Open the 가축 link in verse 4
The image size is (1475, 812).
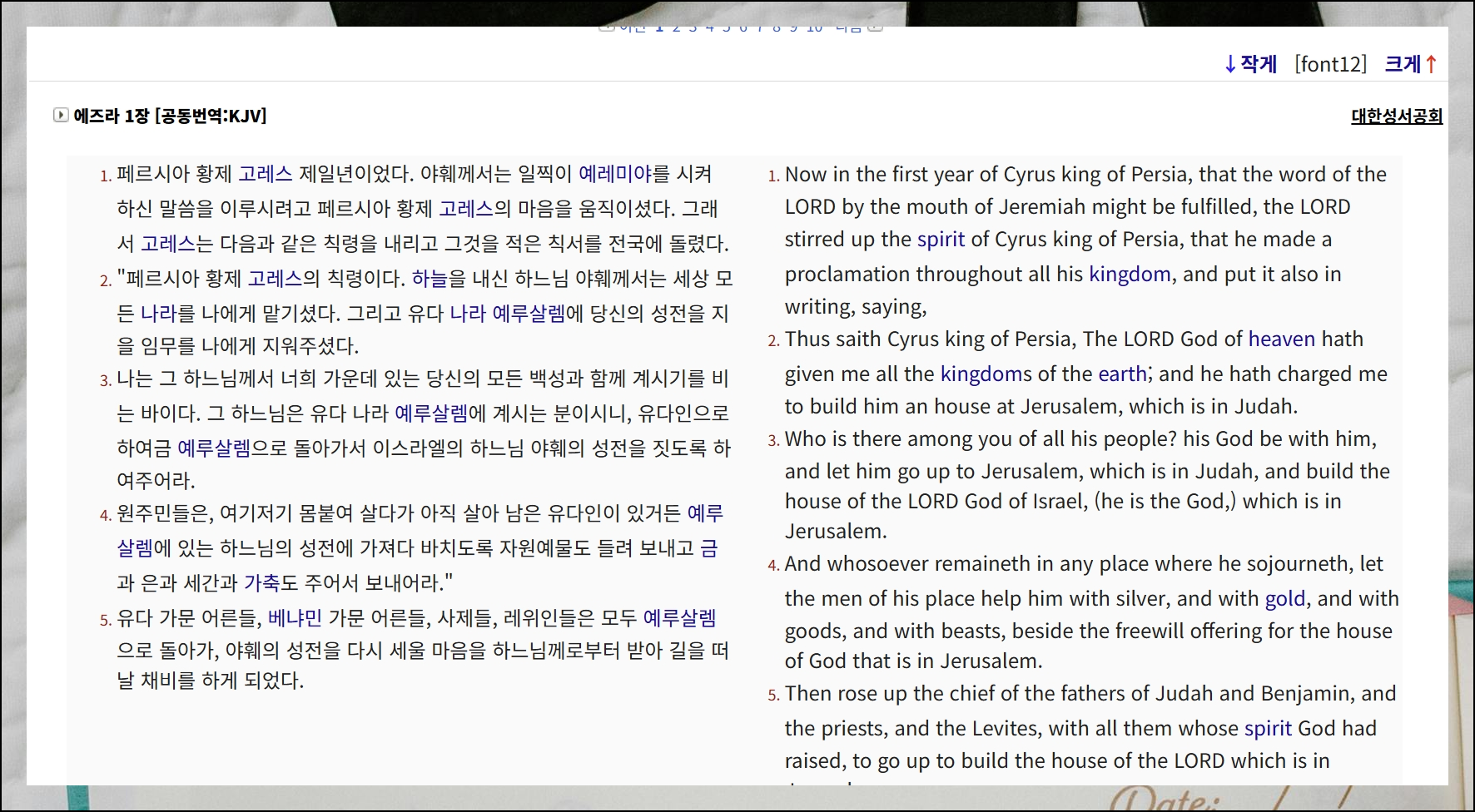click(261, 583)
